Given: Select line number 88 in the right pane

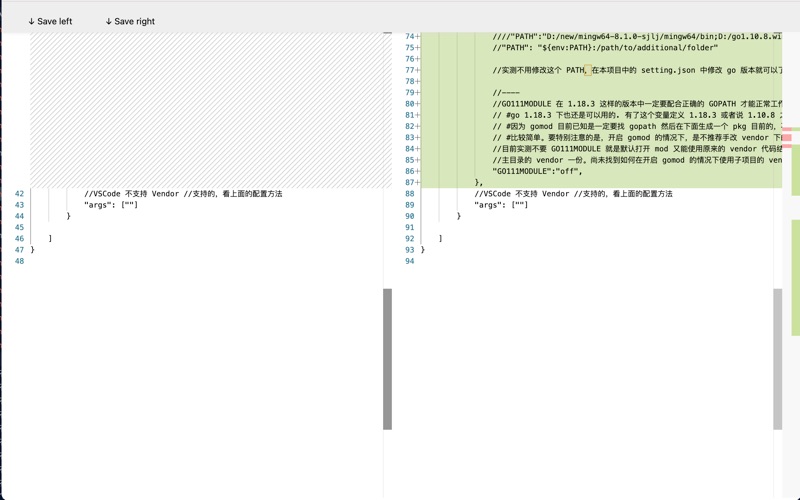Looking at the screenshot, I should tap(409, 194).
